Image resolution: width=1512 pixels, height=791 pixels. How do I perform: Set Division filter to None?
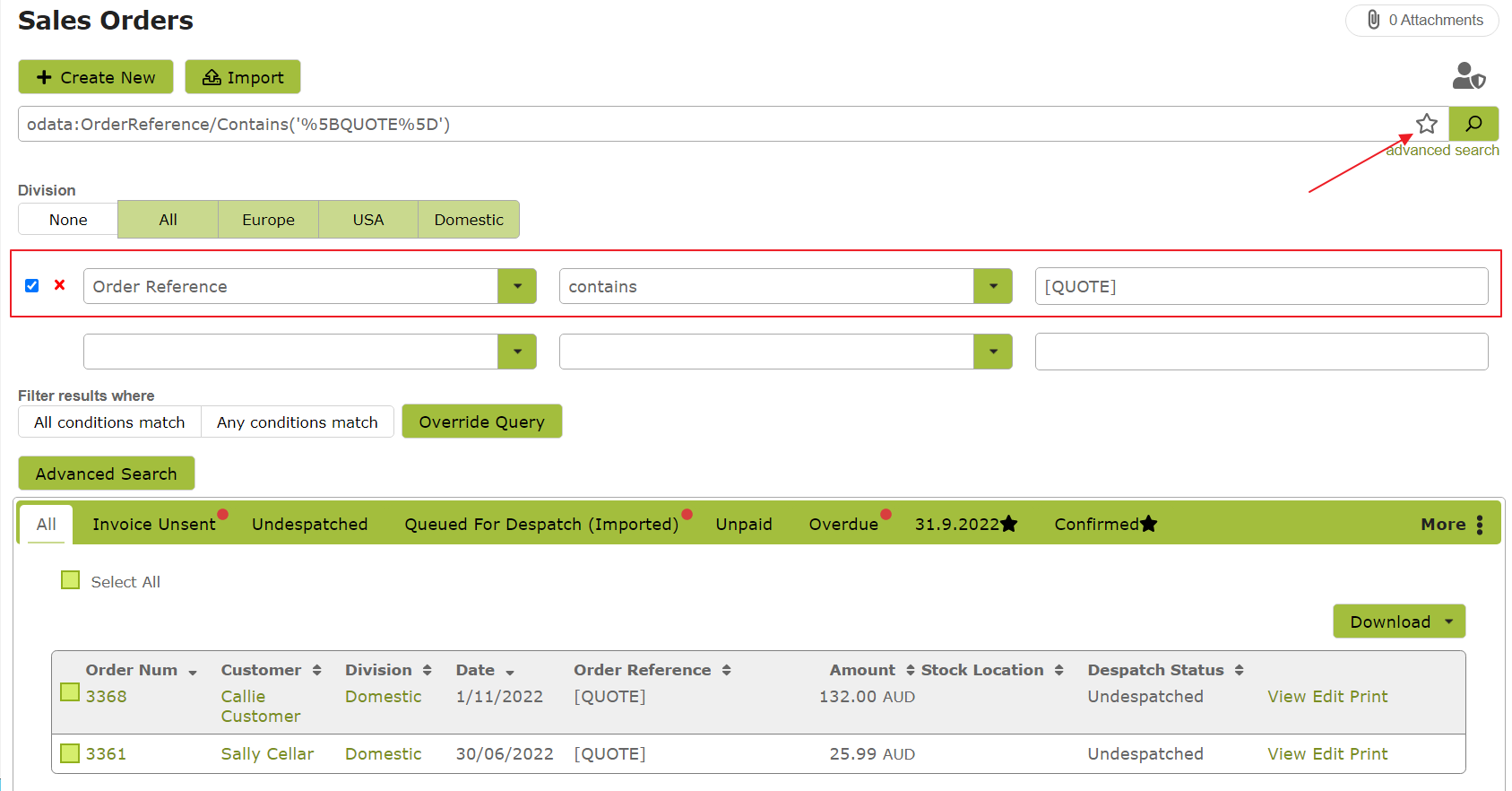[68, 220]
